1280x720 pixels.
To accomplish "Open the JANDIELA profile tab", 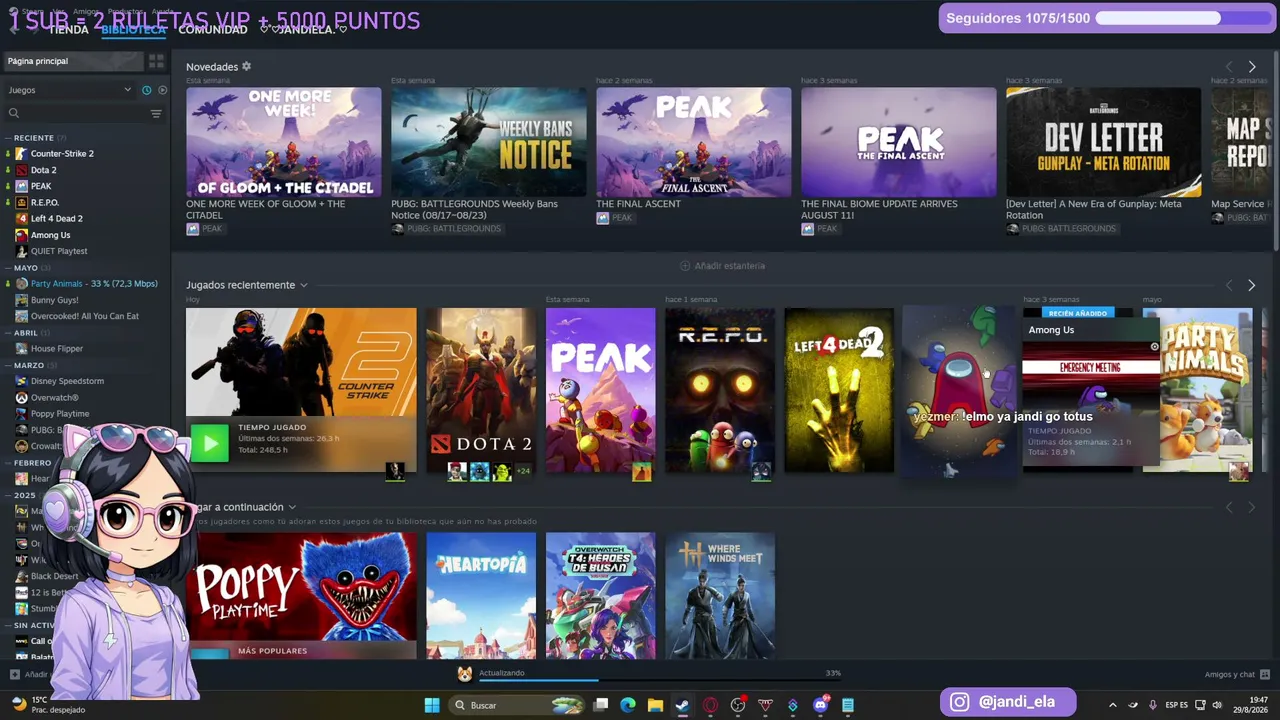I will pyautogui.click(x=304, y=30).
